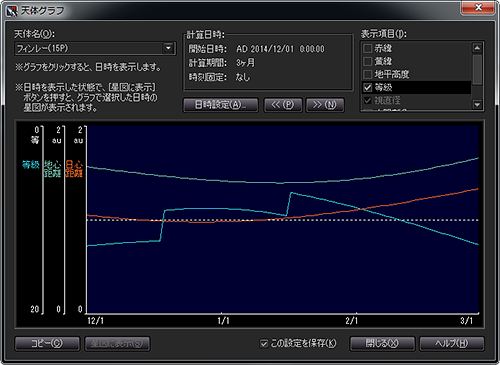
Task: Uncheck the 等級 display item
Action: (x=367, y=87)
